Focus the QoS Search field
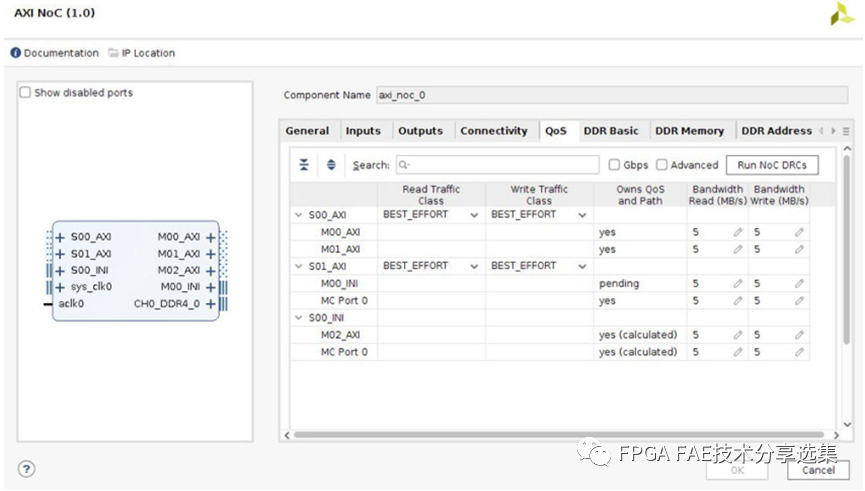The height and width of the screenshot is (491, 865). (497, 165)
